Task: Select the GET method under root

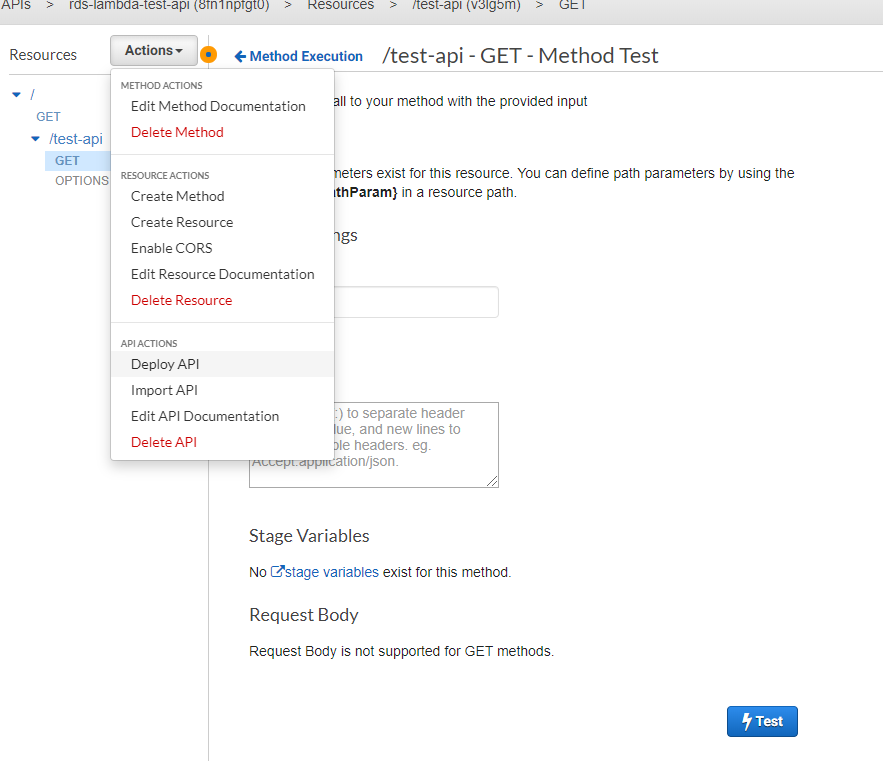Action: click(48, 117)
